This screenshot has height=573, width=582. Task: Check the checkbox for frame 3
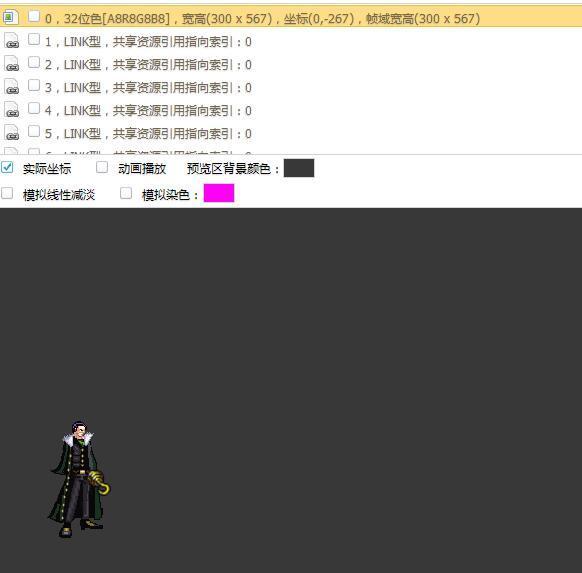(34, 85)
